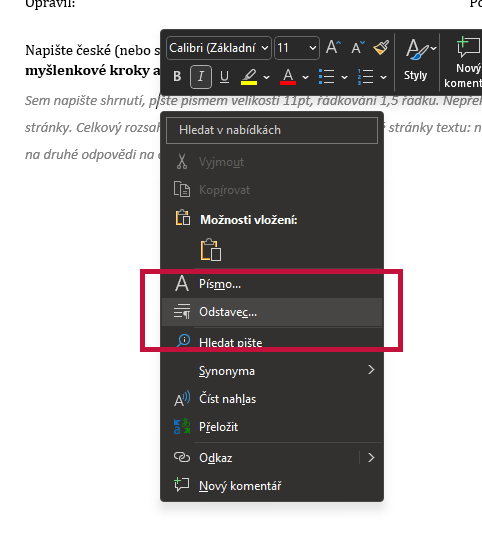Apply the bullet list icon
Viewport: 482px width, 545px height.
pyautogui.click(x=326, y=77)
